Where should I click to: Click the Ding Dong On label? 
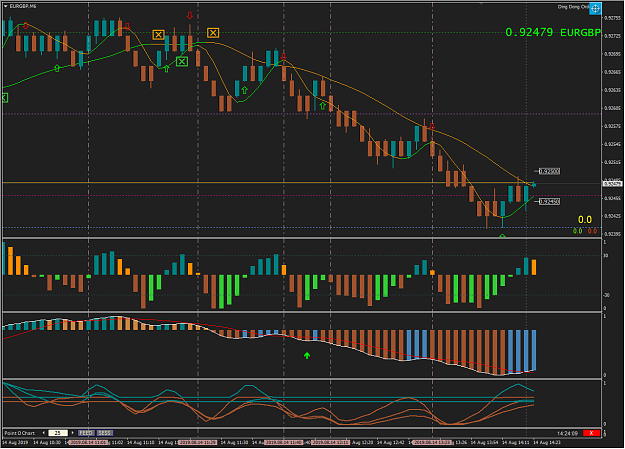(x=573, y=7)
